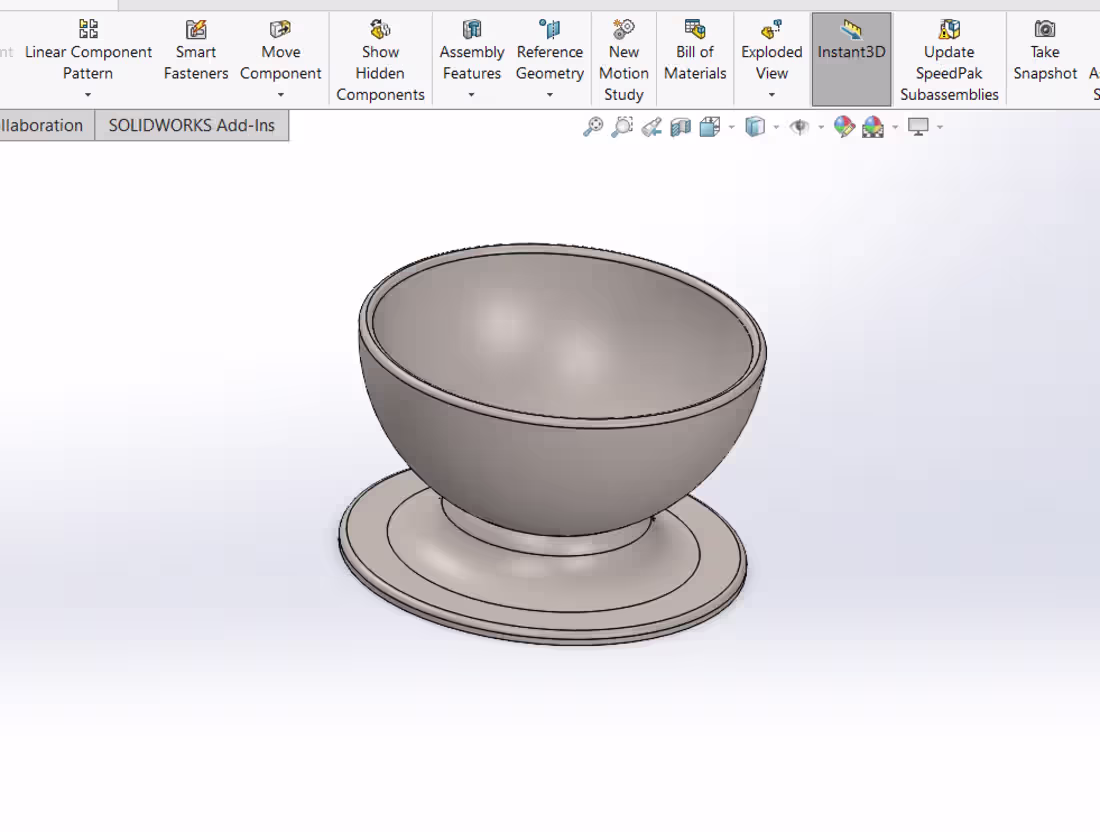Activate the Zoom to Area tool
The height and width of the screenshot is (832, 1100).
(x=622, y=126)
